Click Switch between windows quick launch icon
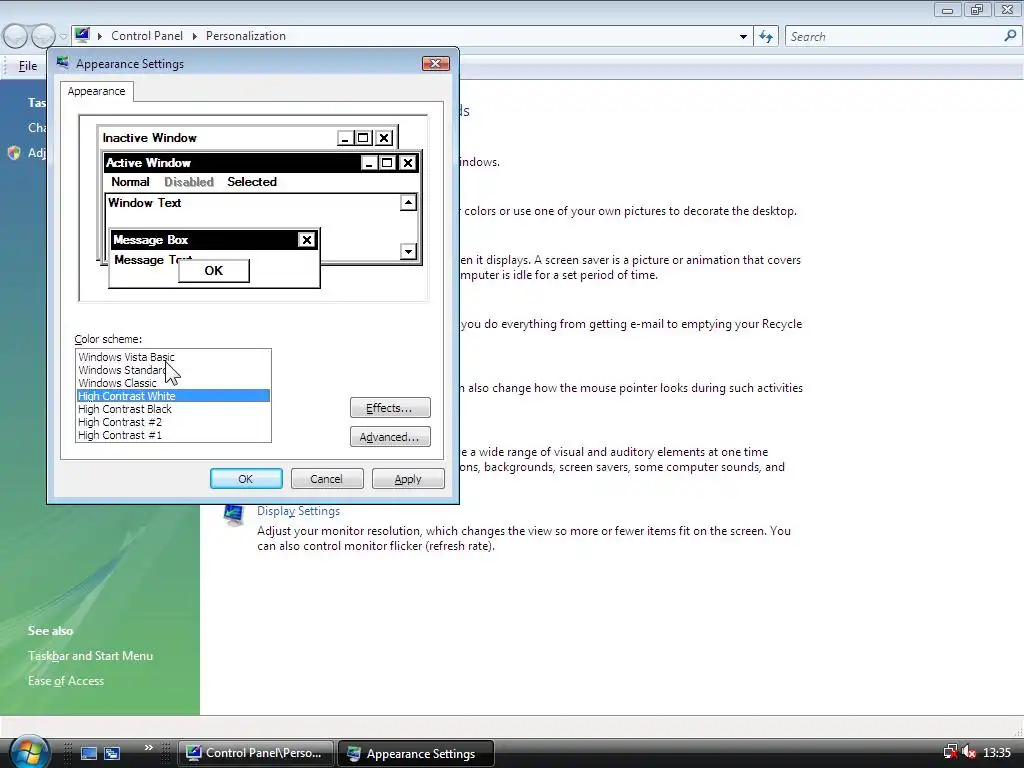 pos(112,753)
